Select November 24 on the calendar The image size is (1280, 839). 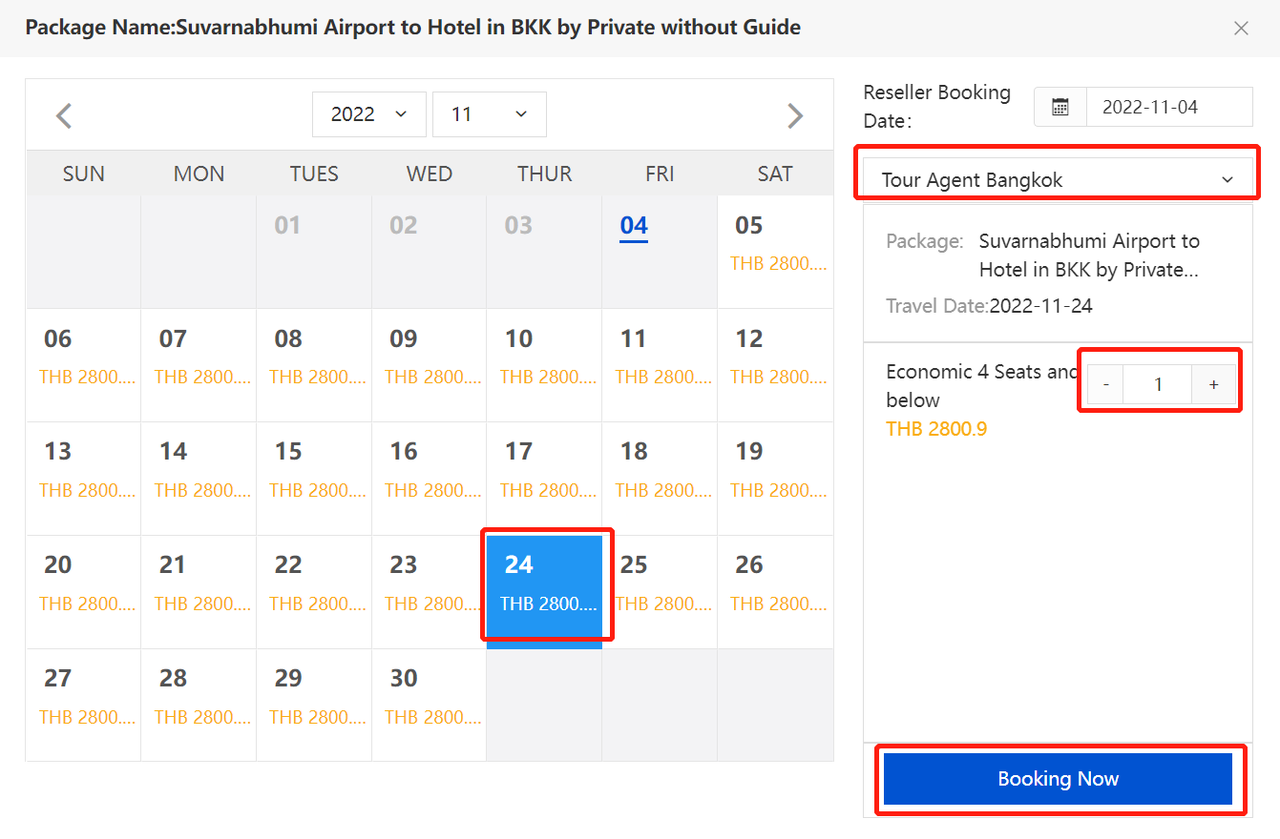(x=545, y=585)
